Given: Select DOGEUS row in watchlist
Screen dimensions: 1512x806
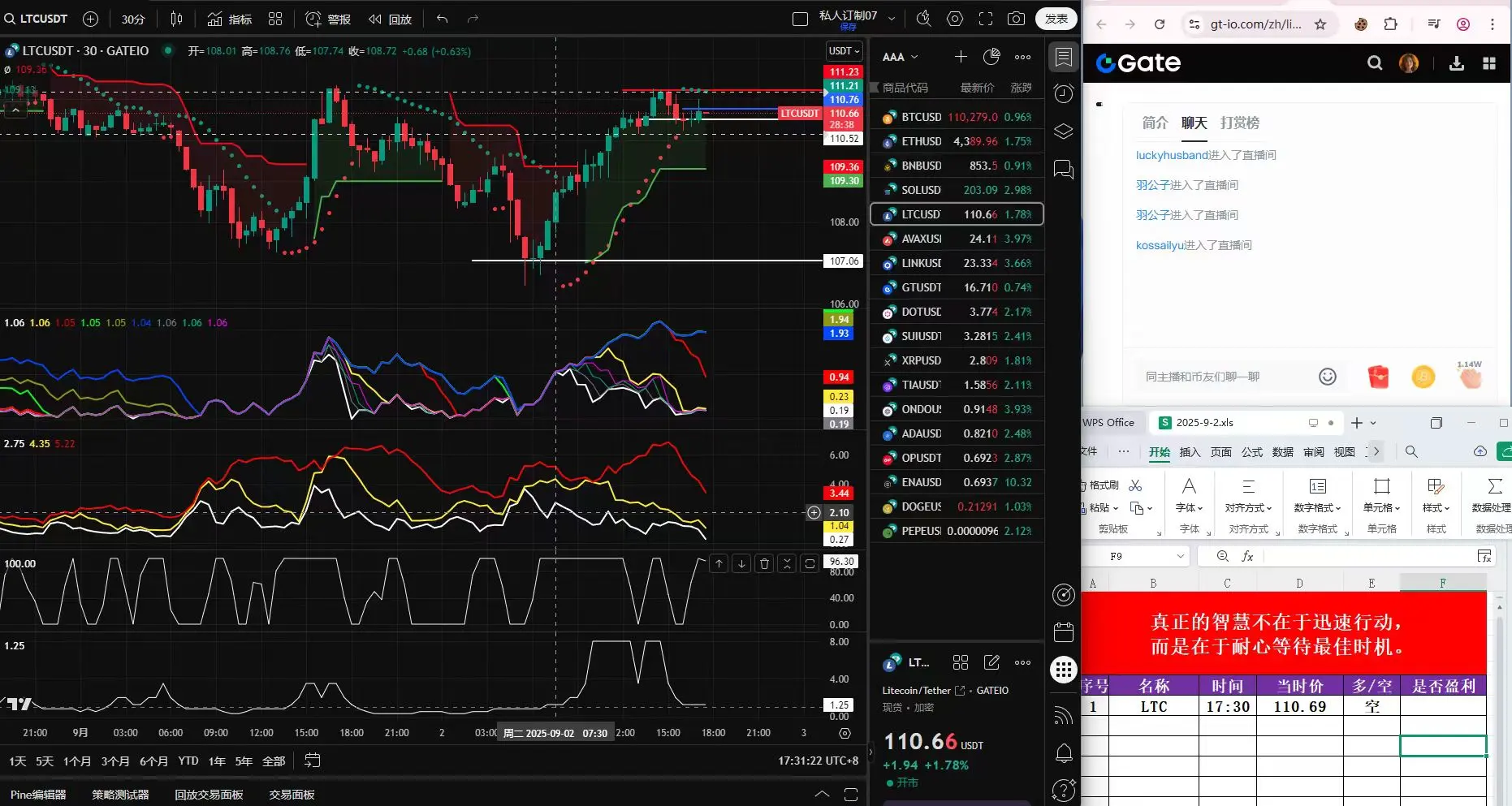Looking at the screenshot, I should click(x=957, y=506).
